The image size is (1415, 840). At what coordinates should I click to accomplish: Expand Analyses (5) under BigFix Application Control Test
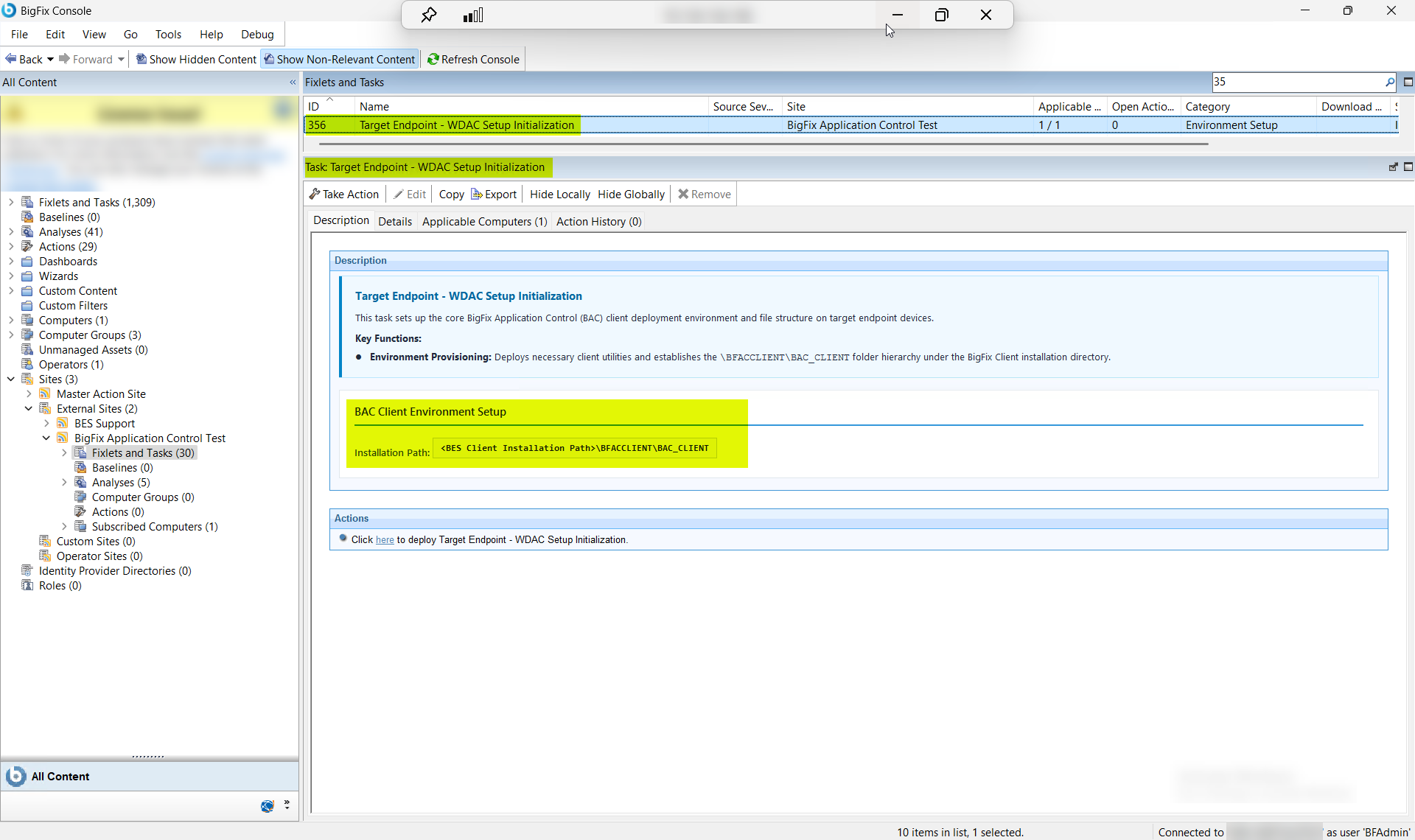click(x=64, y=482)
